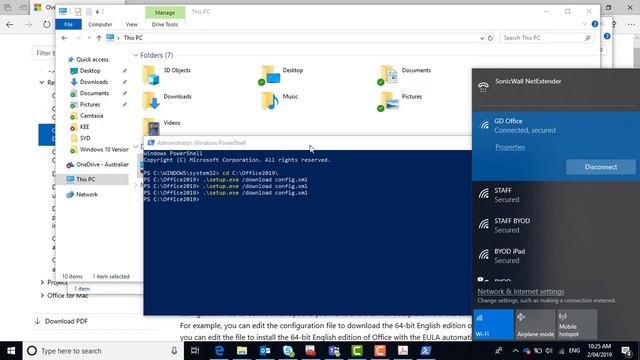640x360 pixels.
Task: Refresh the browser page
Action: tap(47, 24)
